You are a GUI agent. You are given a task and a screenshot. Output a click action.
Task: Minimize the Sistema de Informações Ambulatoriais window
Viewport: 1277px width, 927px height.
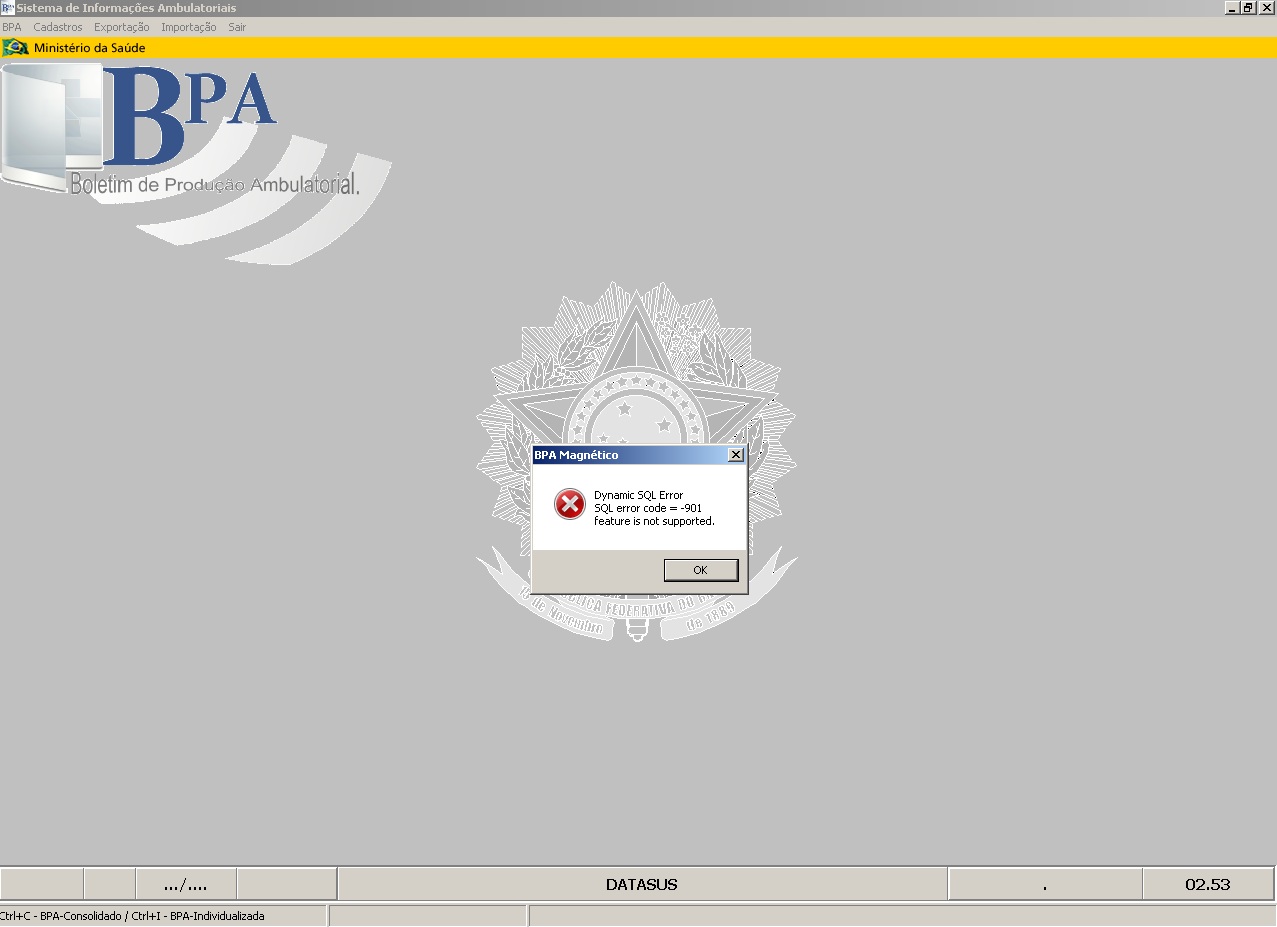coord(1232,7)
